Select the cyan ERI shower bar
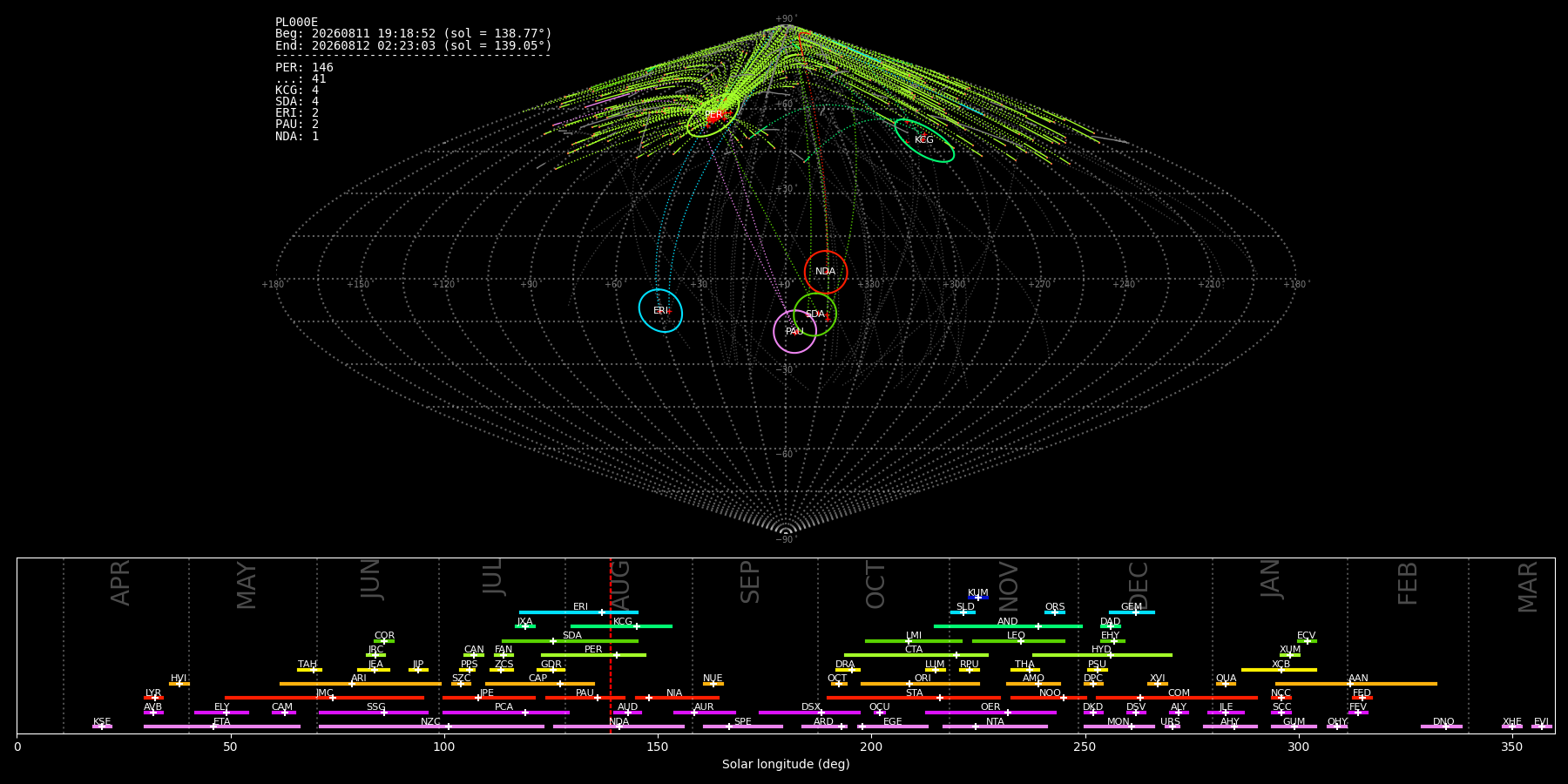The image size is (1568, 784). (578, 612)
